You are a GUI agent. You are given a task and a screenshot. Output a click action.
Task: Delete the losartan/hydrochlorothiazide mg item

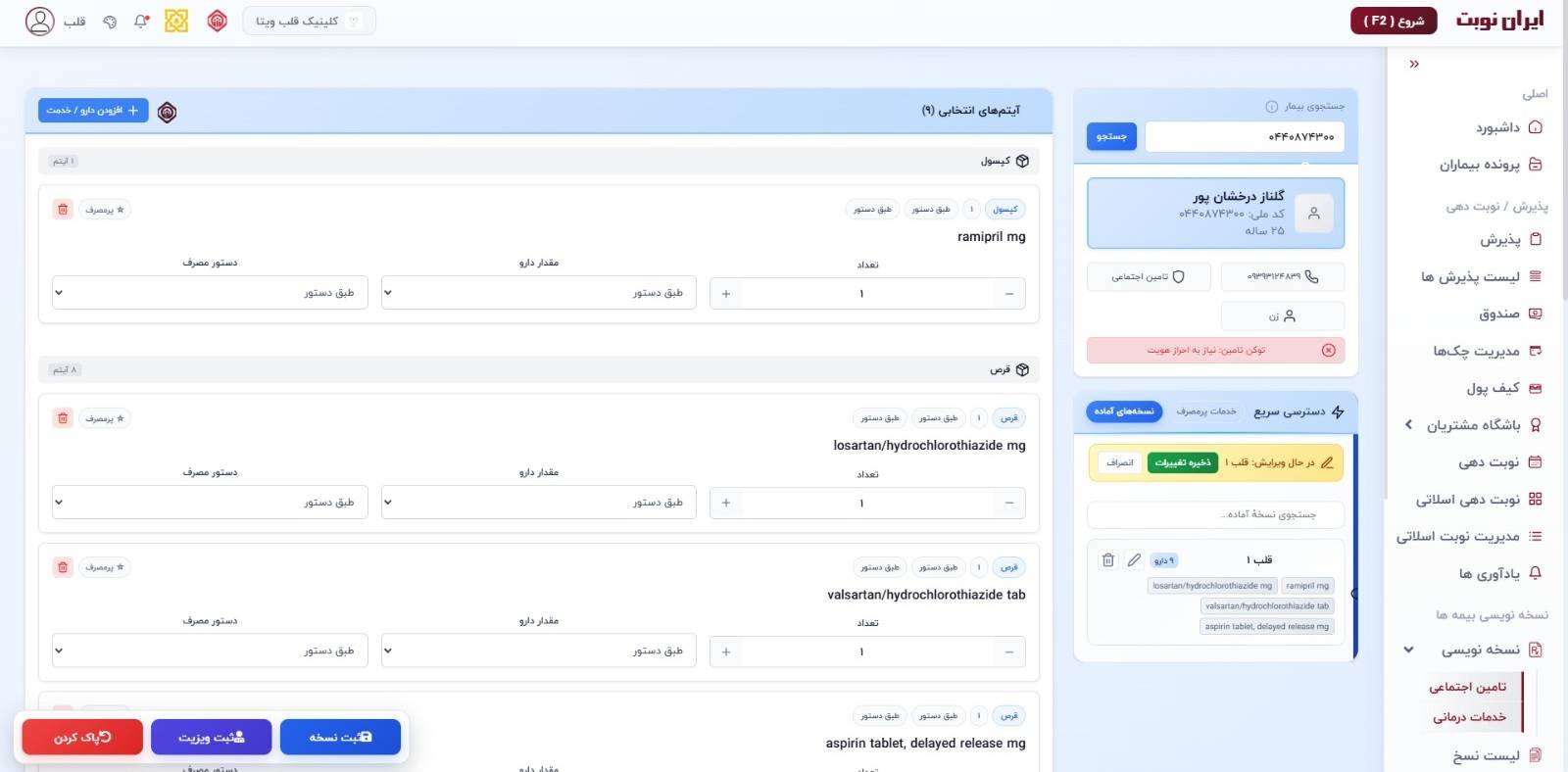pos(63,418)
